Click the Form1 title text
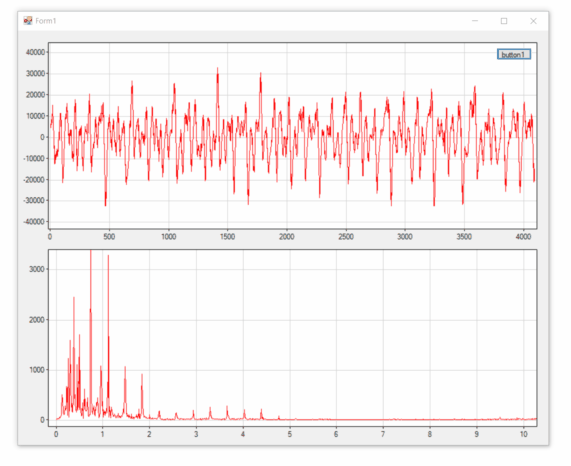This screenshot has height=466, width=571. pyautogui.click(x=46, y=21)
